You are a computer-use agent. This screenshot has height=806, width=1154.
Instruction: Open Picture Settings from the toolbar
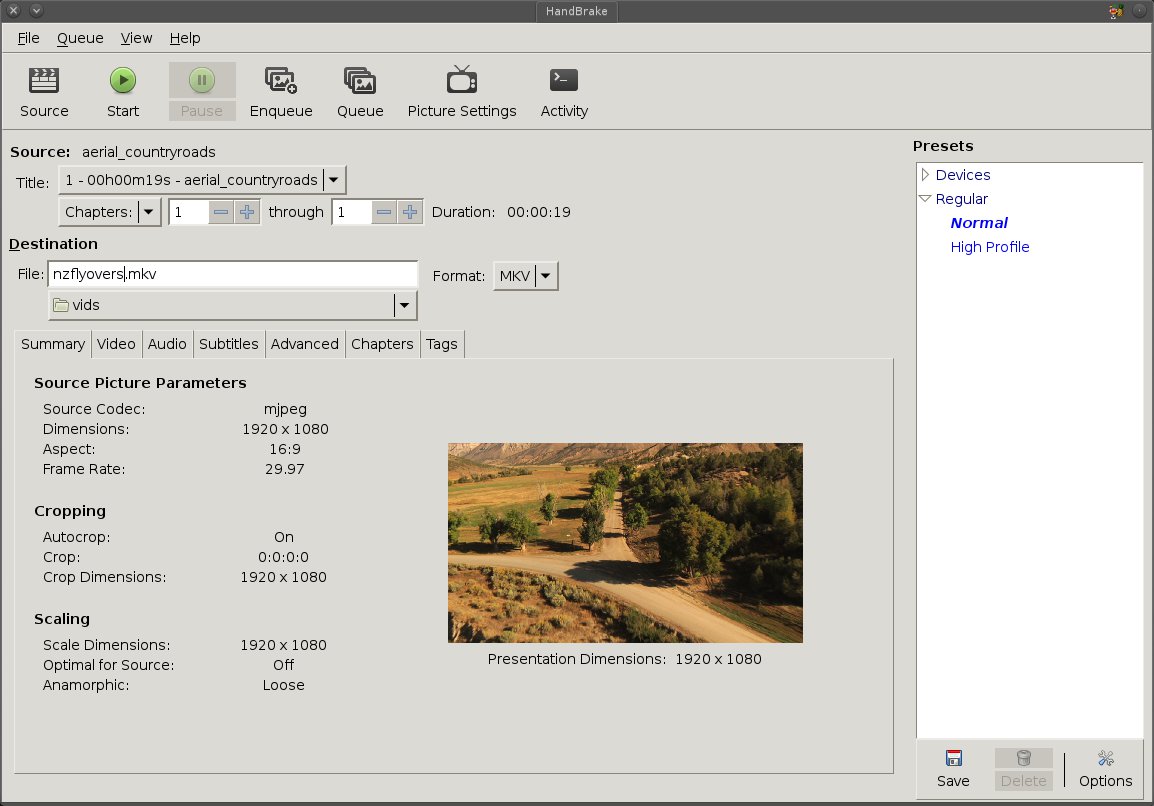[461, 81]
